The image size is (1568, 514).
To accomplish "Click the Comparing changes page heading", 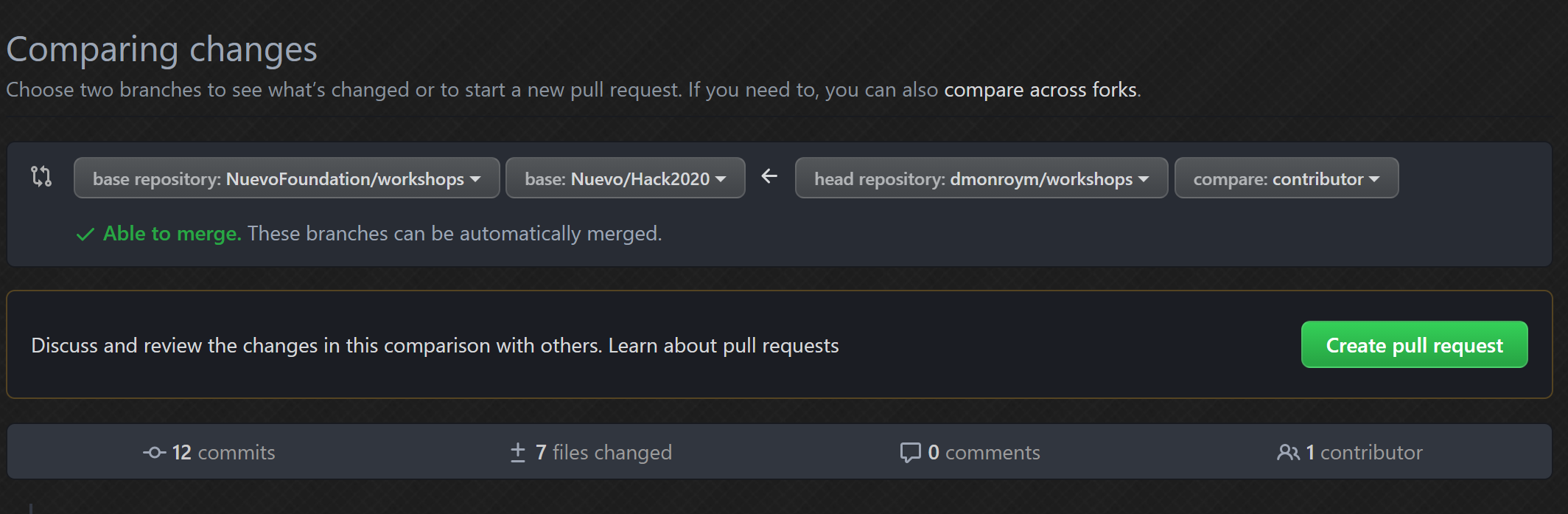I will tap(162, 48).
